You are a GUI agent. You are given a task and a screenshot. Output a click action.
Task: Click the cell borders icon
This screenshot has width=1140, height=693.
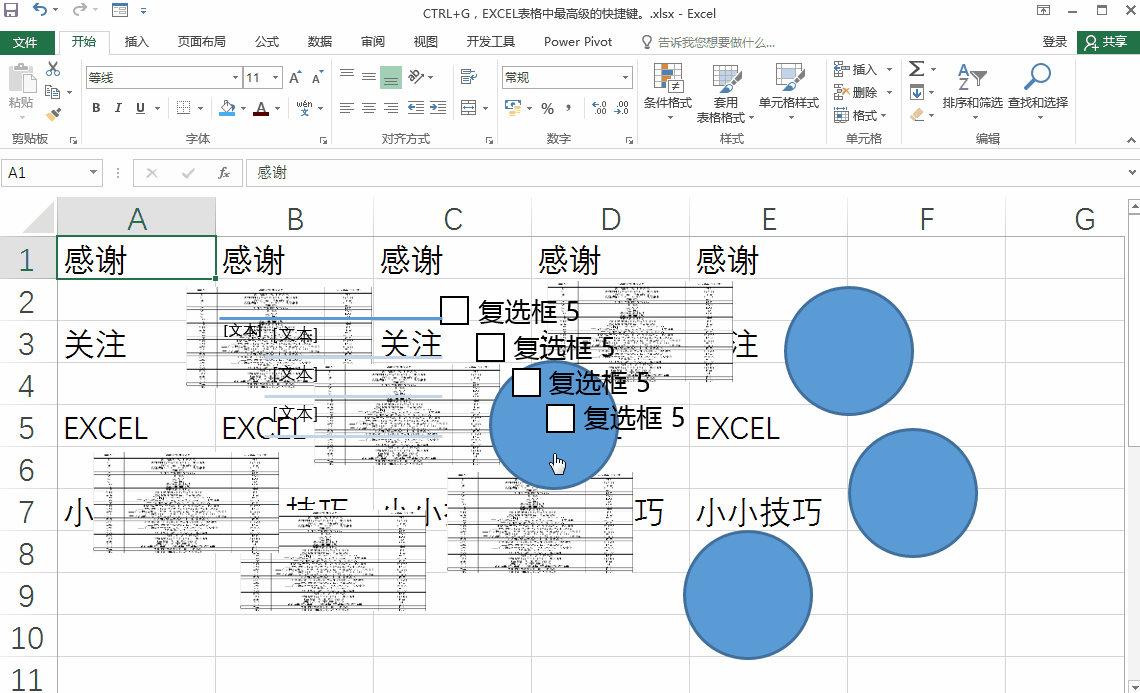[184, 108]
